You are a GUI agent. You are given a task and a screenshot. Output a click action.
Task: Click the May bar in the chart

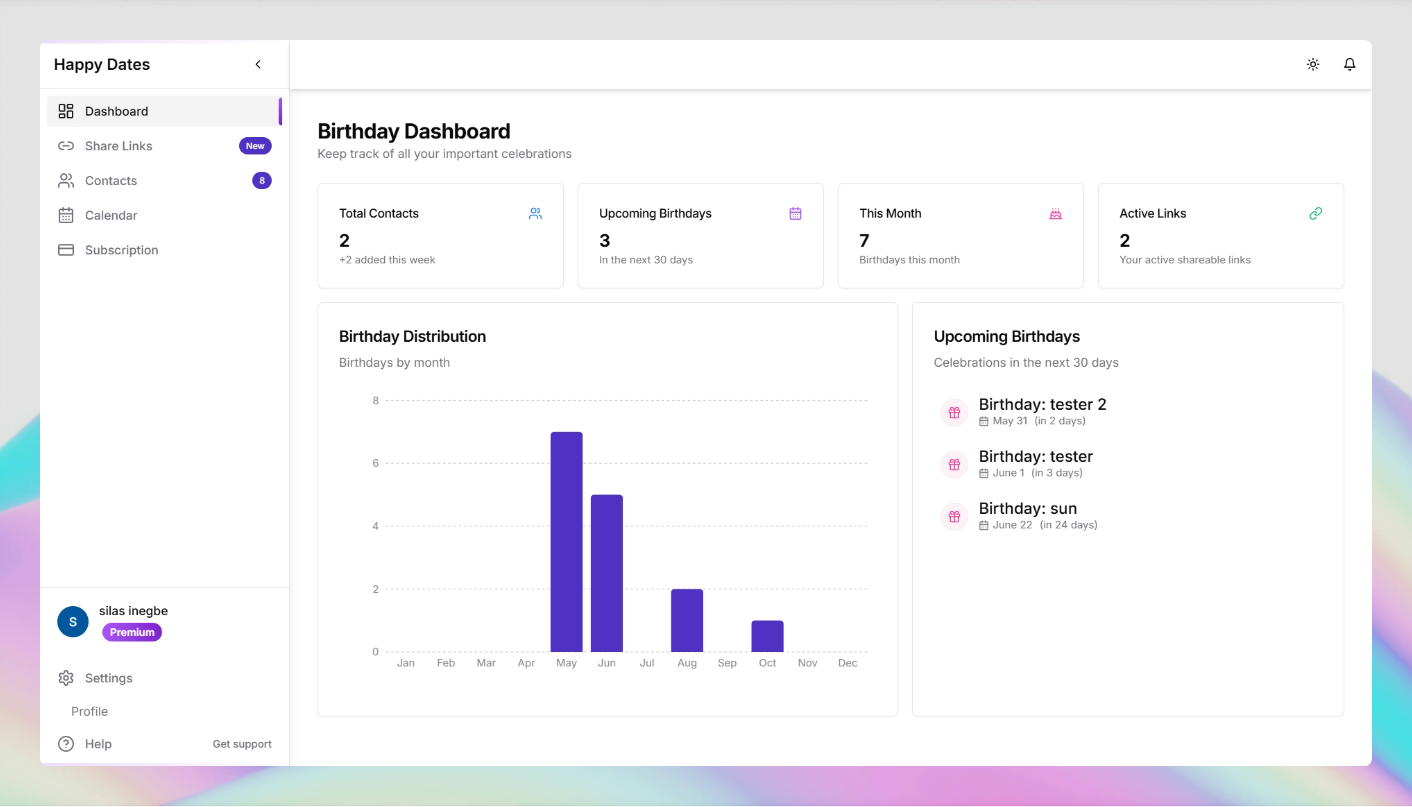pos(566,542)
